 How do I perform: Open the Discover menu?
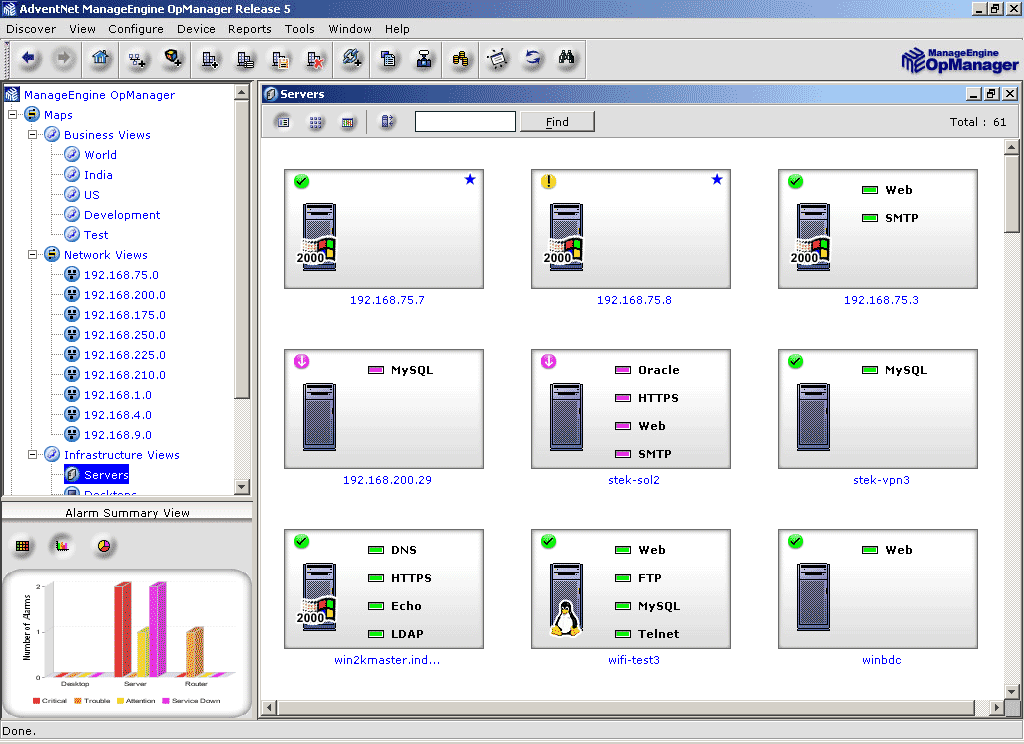31,29
